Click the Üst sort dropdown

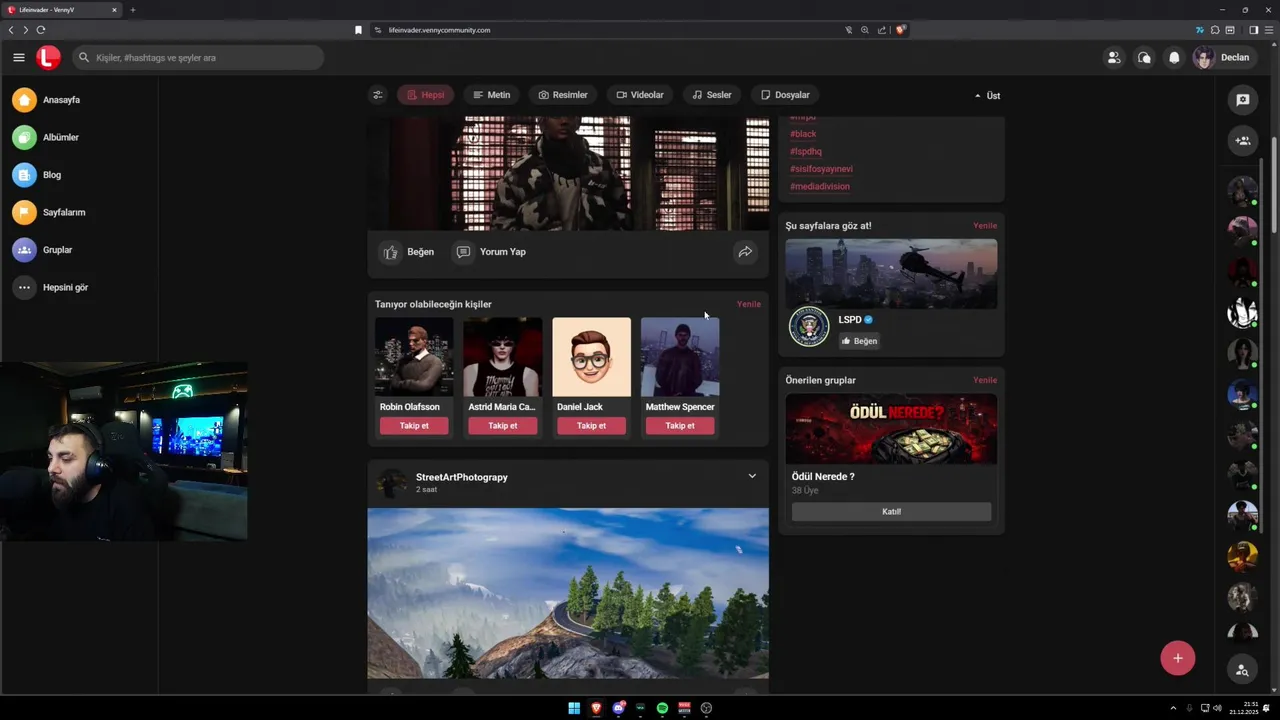click(x=987, y=96)
